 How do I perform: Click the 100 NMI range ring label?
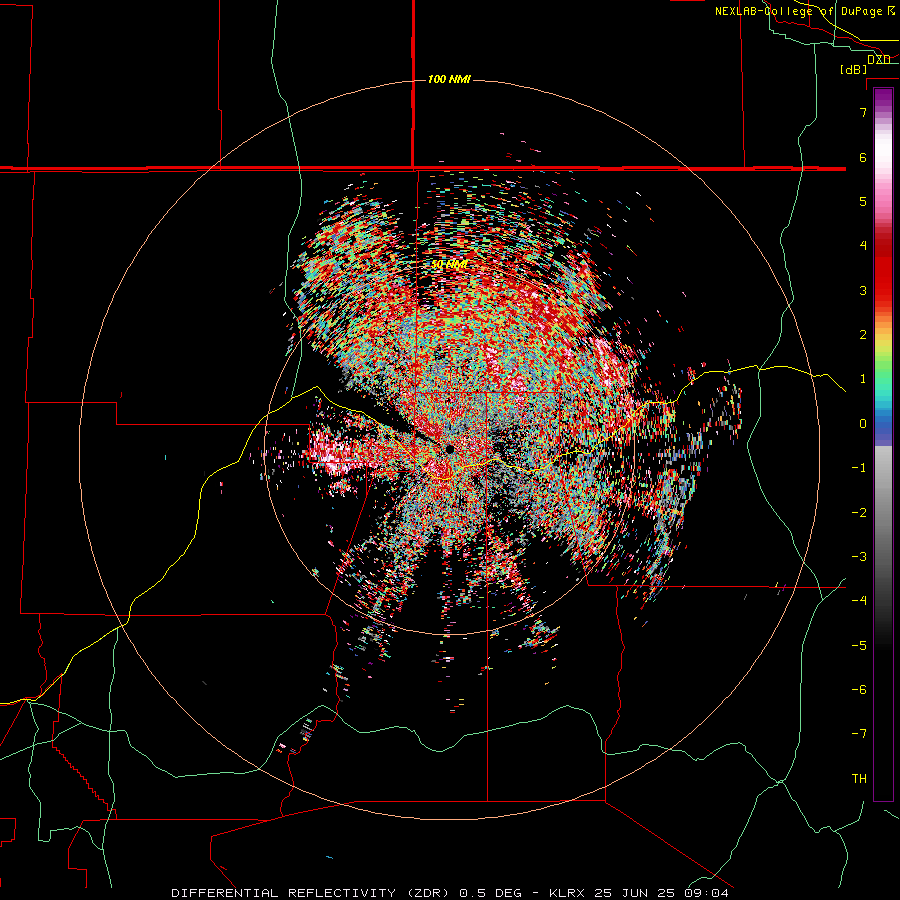449,79
